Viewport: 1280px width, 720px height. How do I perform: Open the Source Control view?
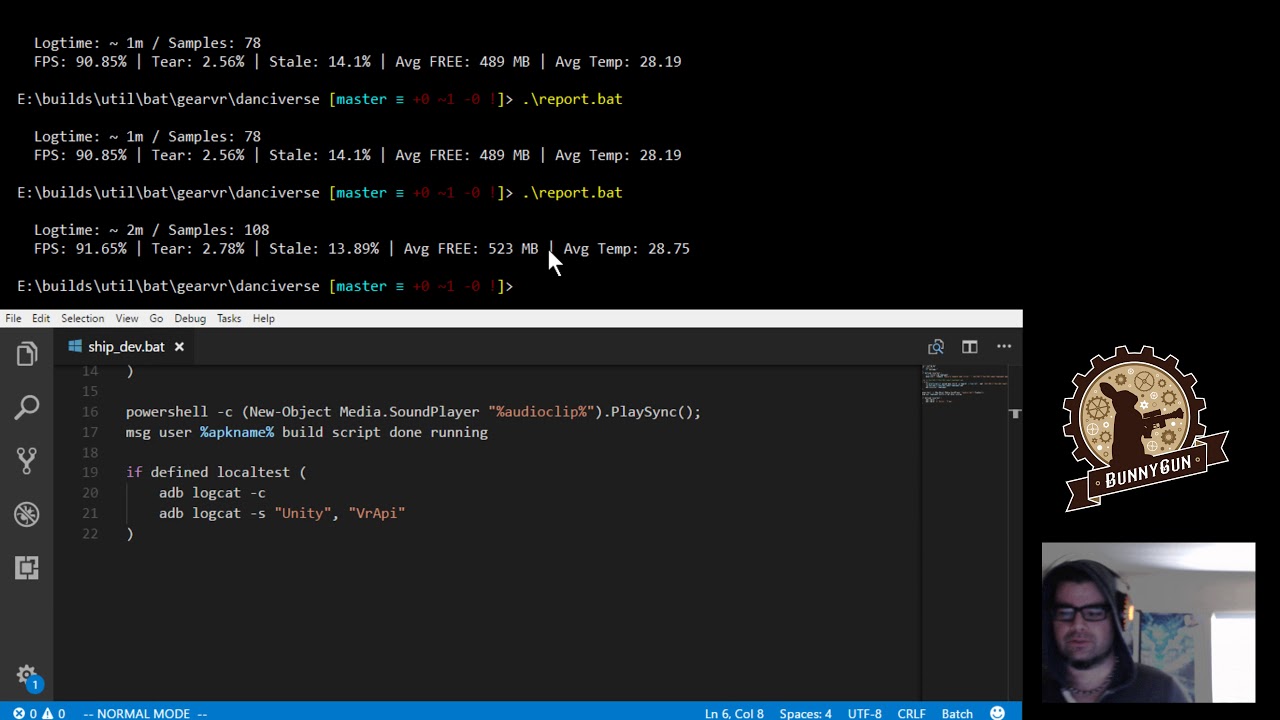coord(27,460)
